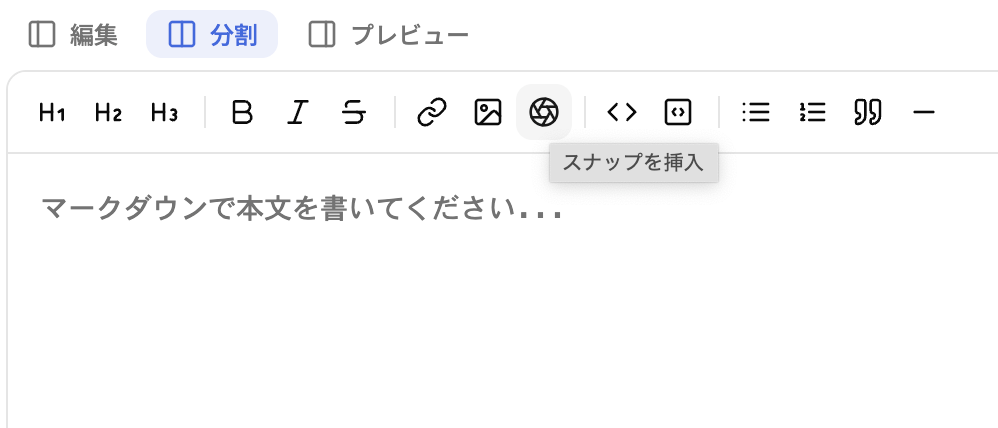Image resolution: width=998 pixels, height=428 pixels.
Task: Toggle italic text style
Action: point(297,112)
